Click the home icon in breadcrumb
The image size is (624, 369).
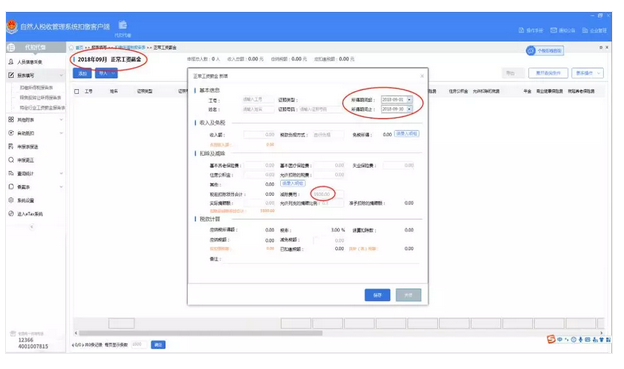[72, 47]
